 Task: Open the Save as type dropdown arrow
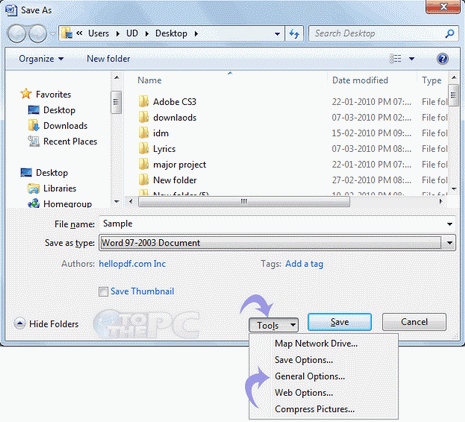point(450,243)
